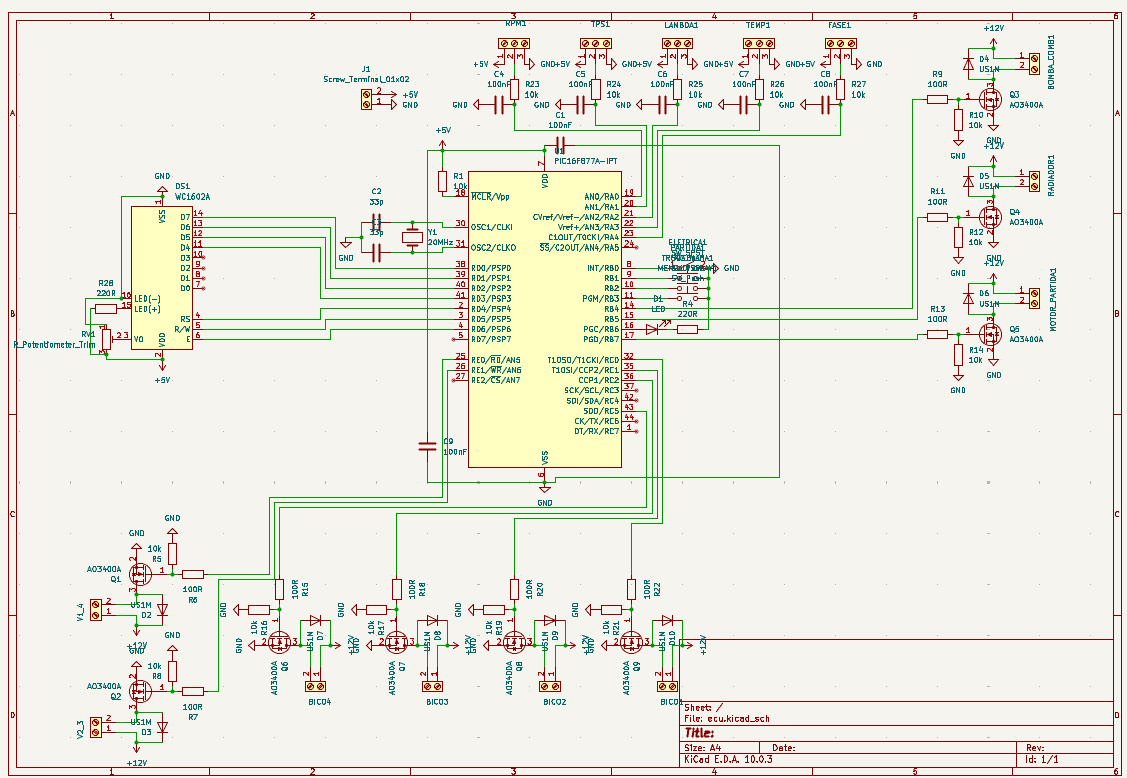The width and height of the screenshot is (1127, 778).
Task: Select the R13 100R gate resistor
Action: coord(937,334)
